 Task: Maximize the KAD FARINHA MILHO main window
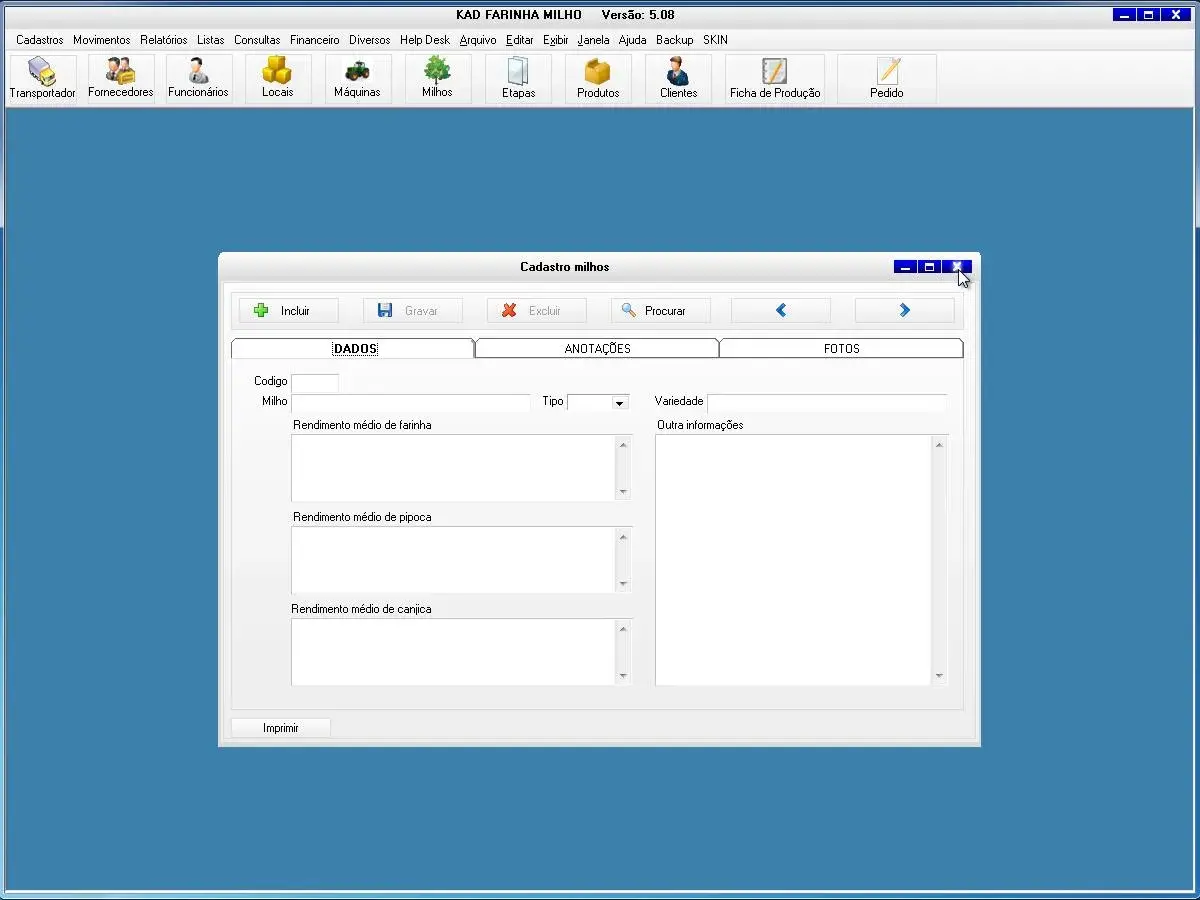(1149, 15)
